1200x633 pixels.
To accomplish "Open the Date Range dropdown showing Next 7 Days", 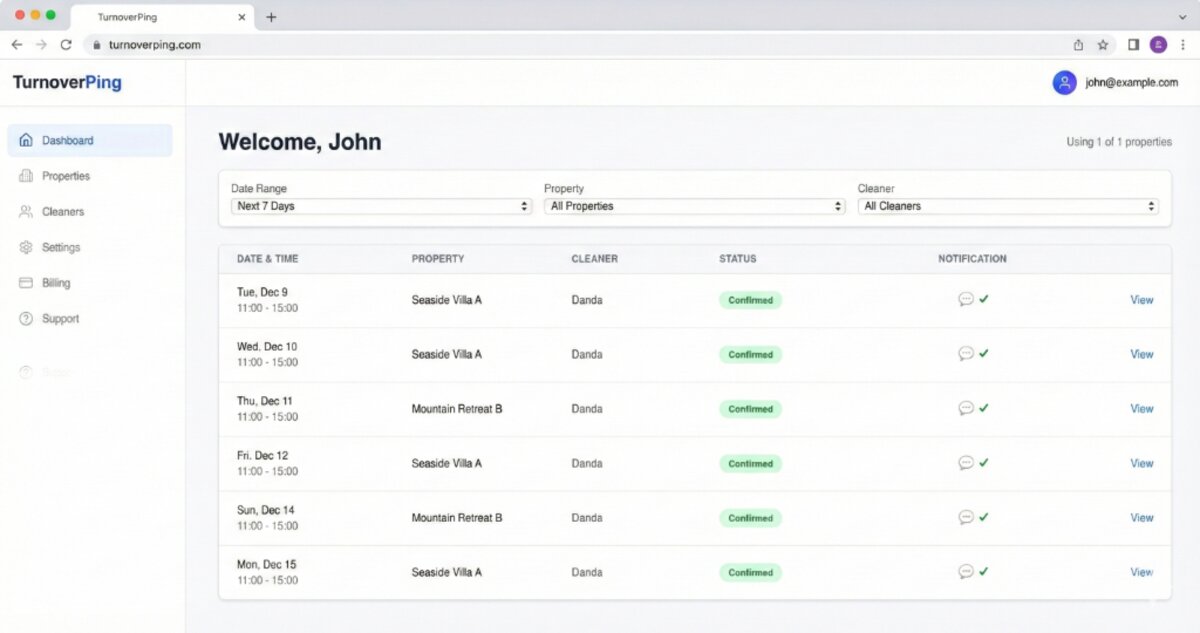I will (x=380, y=206).
